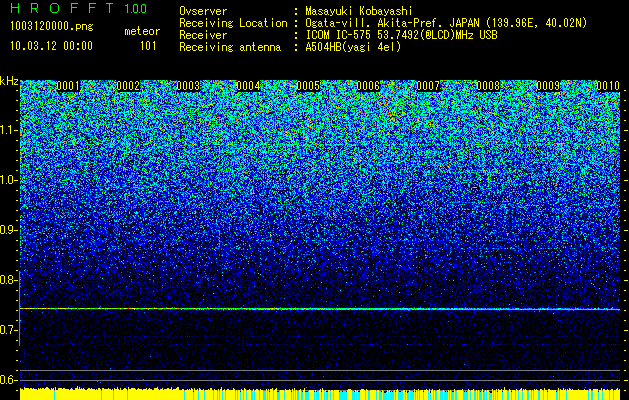Click the meteor label
629x400 pixels.
(x=142, y=31)
